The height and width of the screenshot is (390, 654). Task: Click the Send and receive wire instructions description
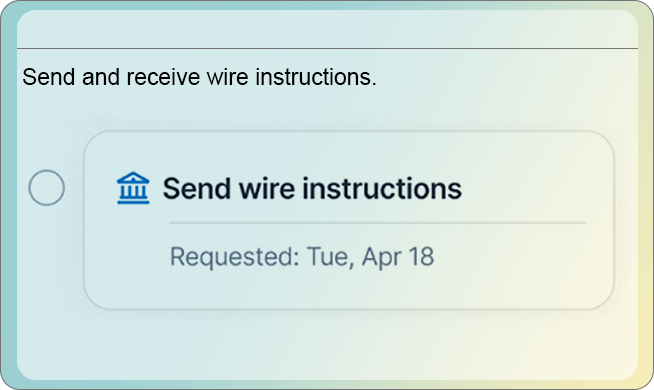pyautogui.click(x=199, y=77)
